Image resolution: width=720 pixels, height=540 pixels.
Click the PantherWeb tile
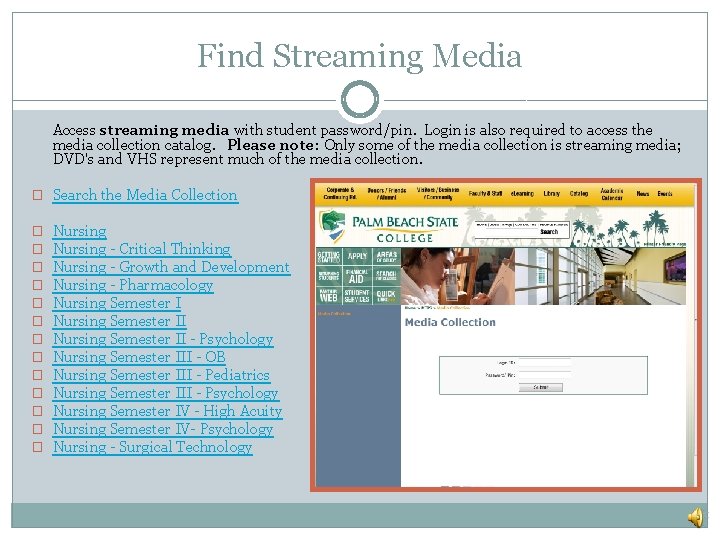(329, 295)
